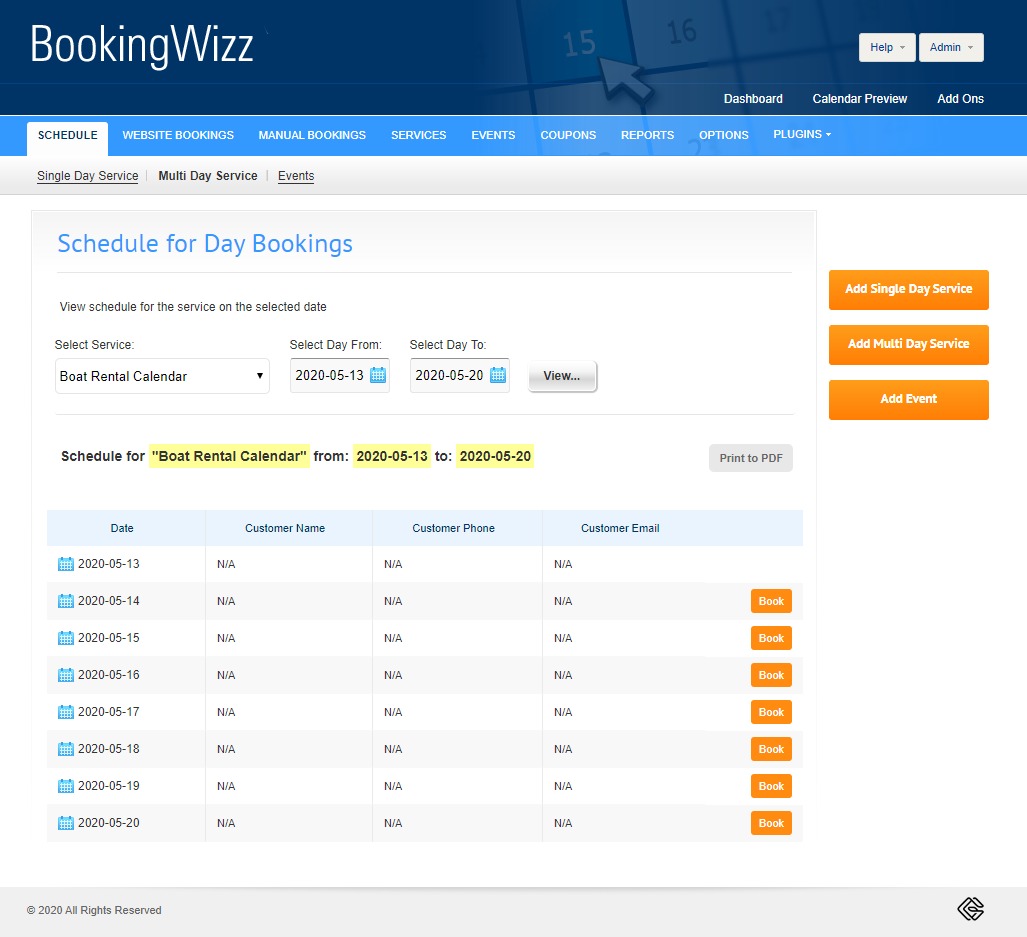Click the calendar icon beside 2020-05-13
This screenshot has height=937, width=1027.
pyautogui.click(x=65, y=563)
